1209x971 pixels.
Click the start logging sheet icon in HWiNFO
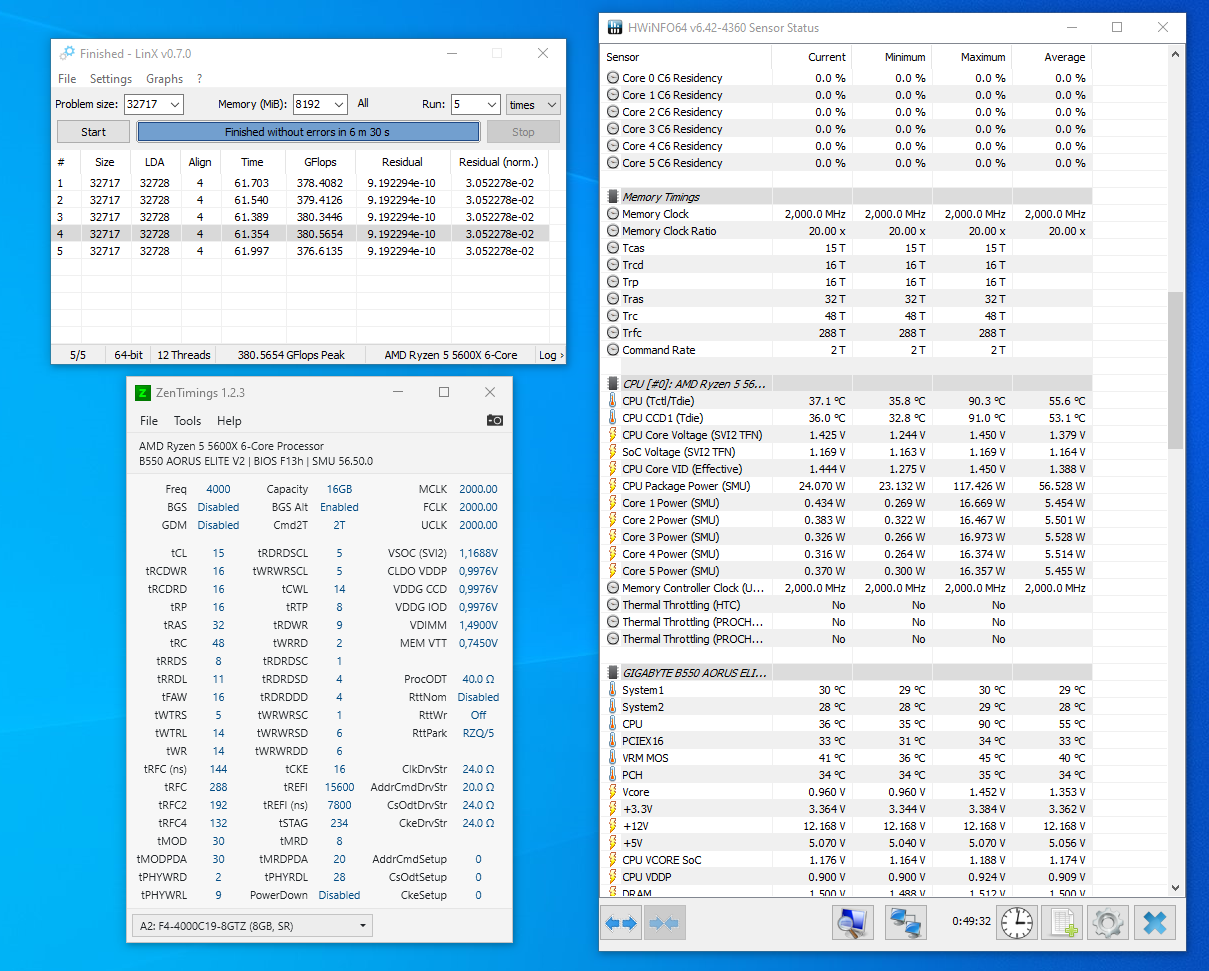click(x=1062, y=923)
